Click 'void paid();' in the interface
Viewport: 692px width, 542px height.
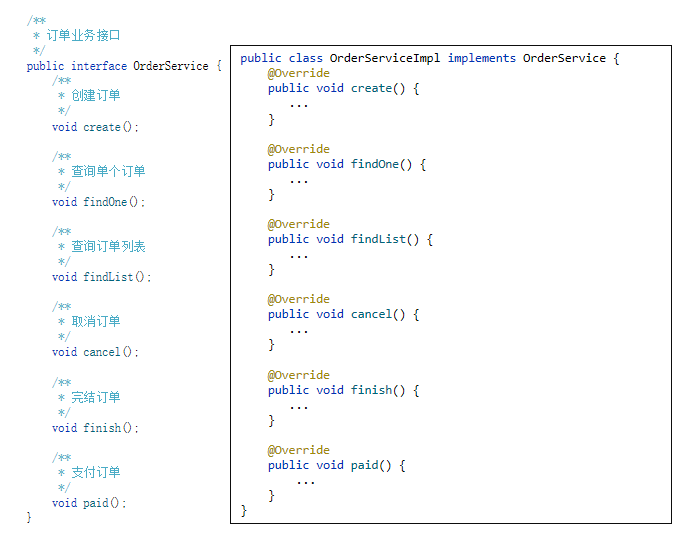click(89, 503)
